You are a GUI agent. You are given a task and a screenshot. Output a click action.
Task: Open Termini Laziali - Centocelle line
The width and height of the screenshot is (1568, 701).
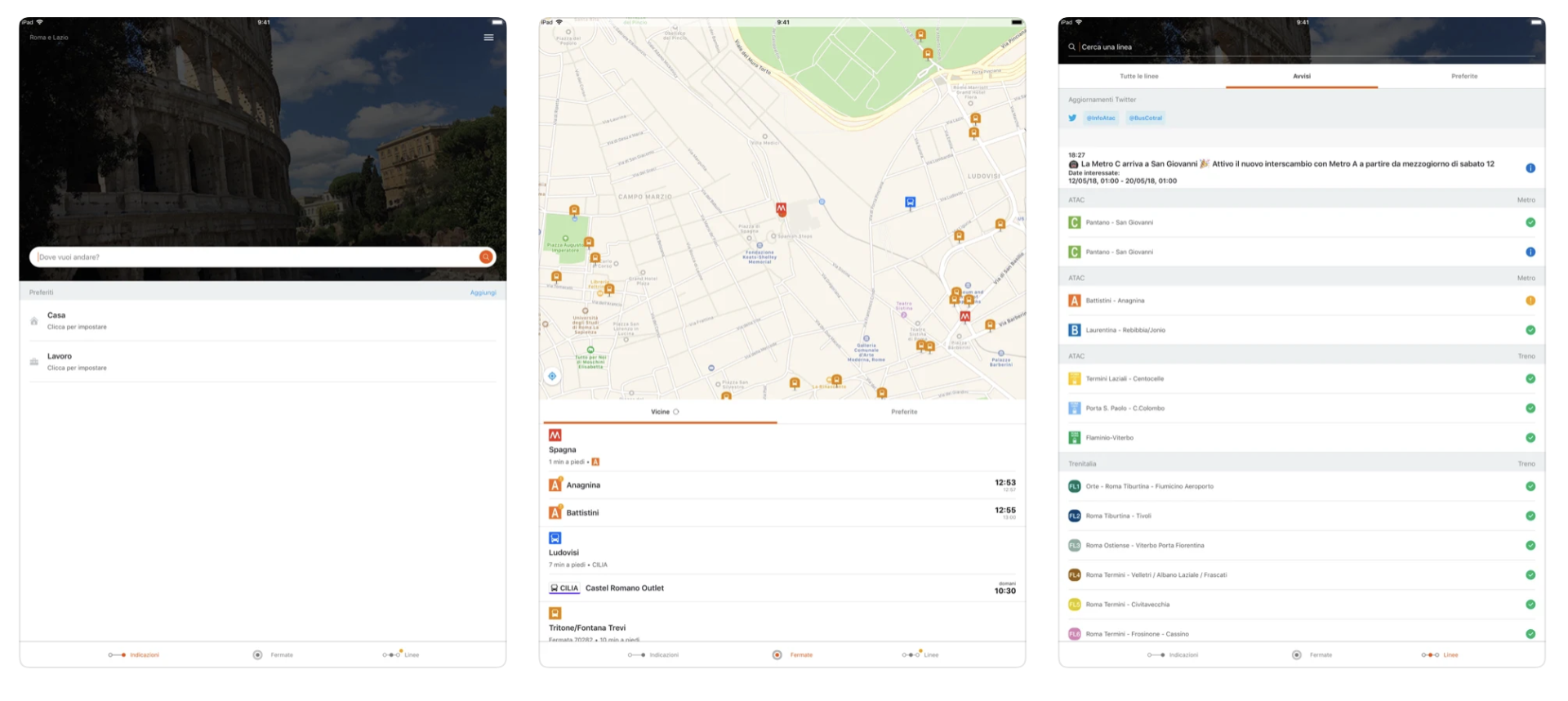[x=1302, y=379]
